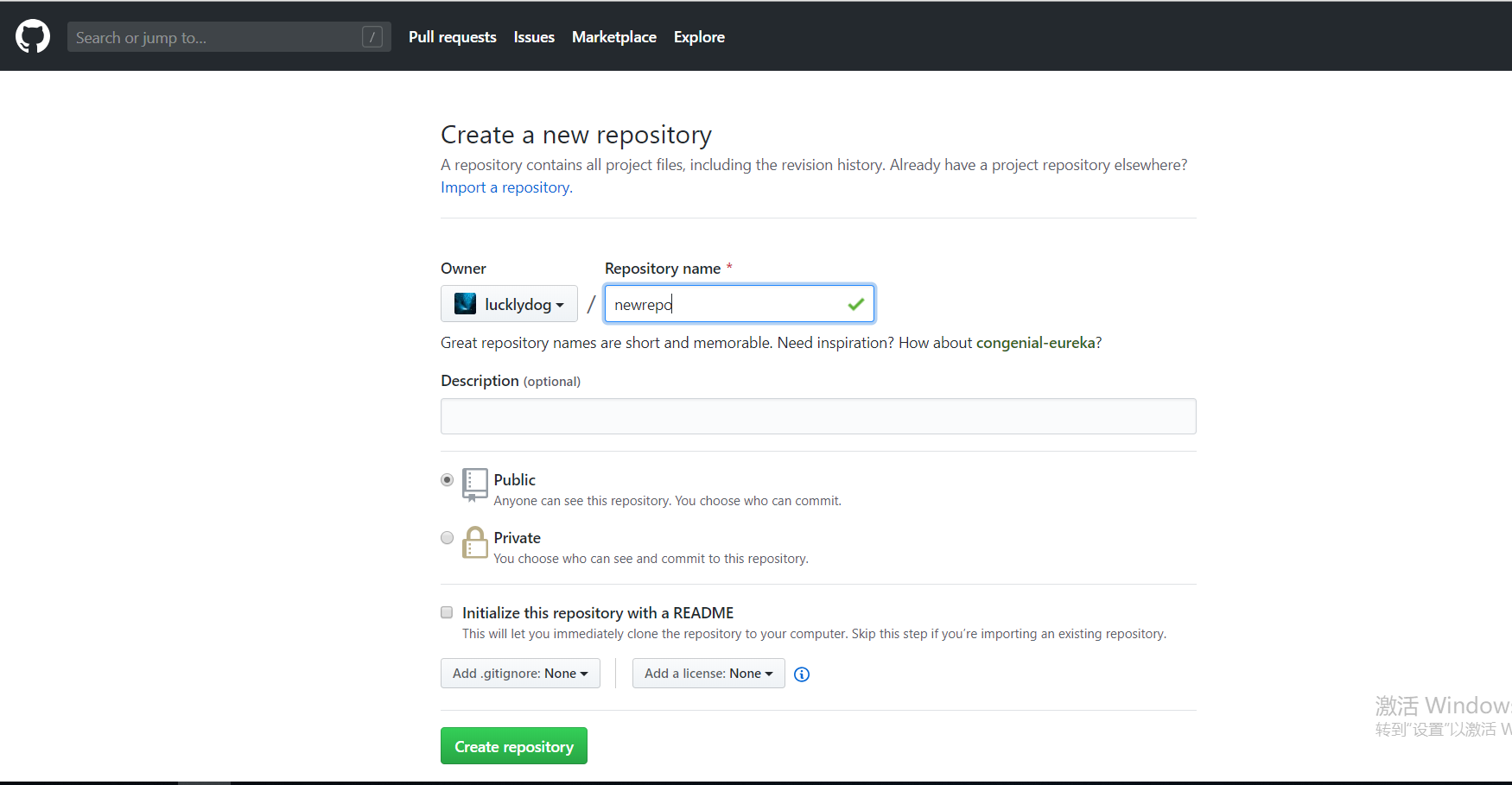
Task: Click the Public option label
Action: pyautogui.click(x=515, y=479)
